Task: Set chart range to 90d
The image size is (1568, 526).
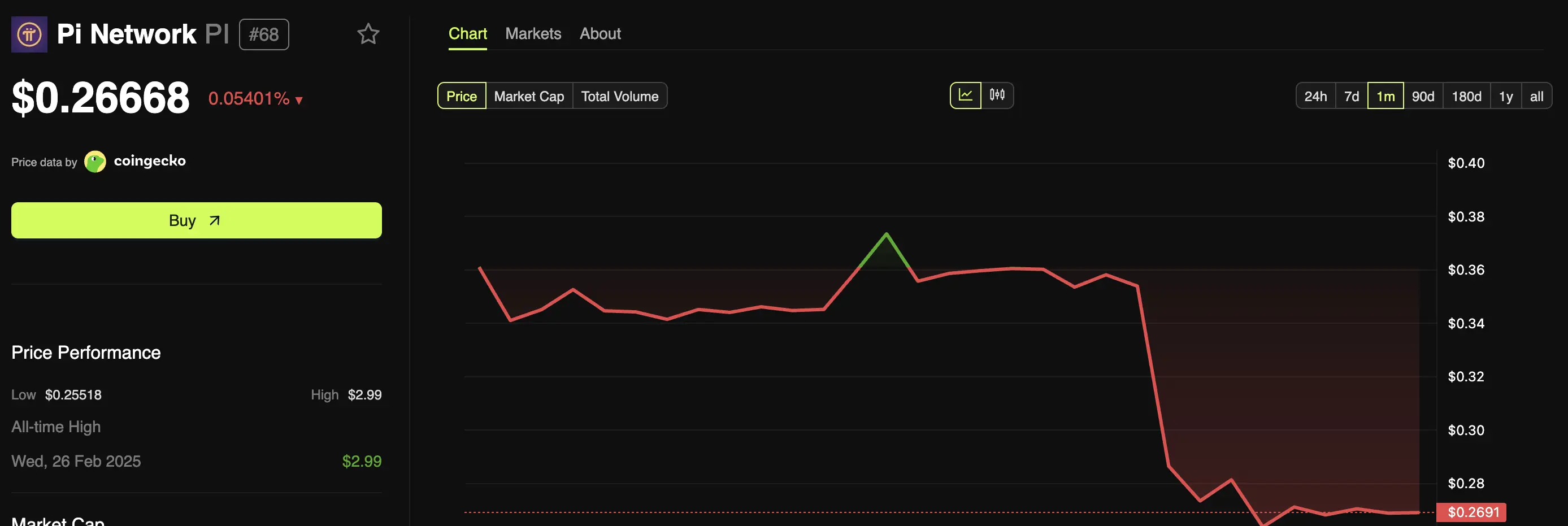Action: [1423, 95]
